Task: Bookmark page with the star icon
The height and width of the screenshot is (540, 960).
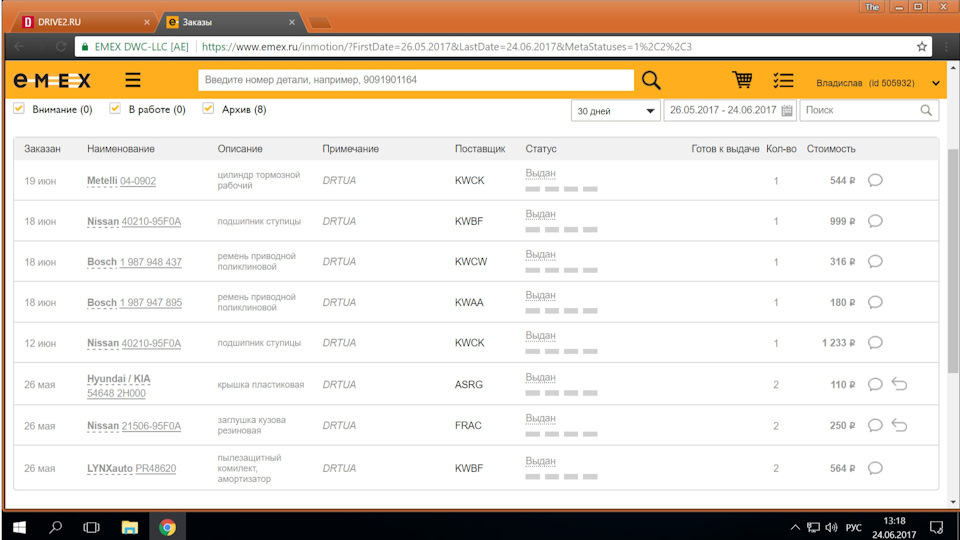Action: 922,47
